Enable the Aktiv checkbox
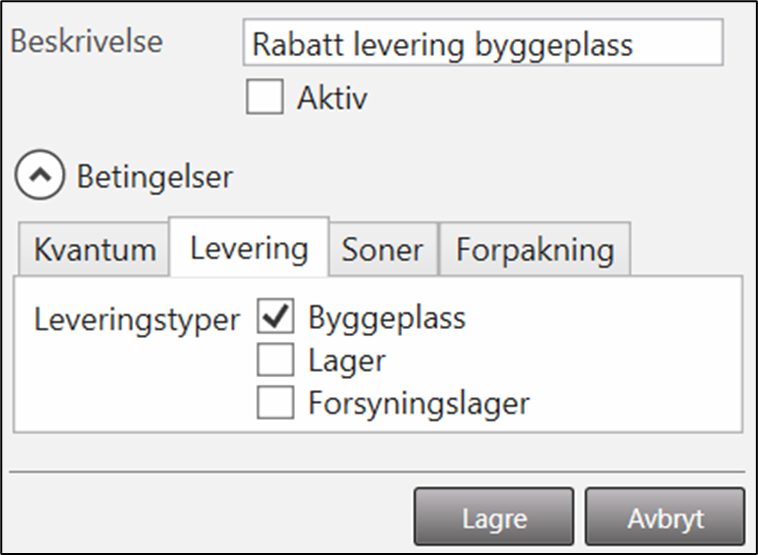Screen dimensions: 758x555 click(264, 97)
